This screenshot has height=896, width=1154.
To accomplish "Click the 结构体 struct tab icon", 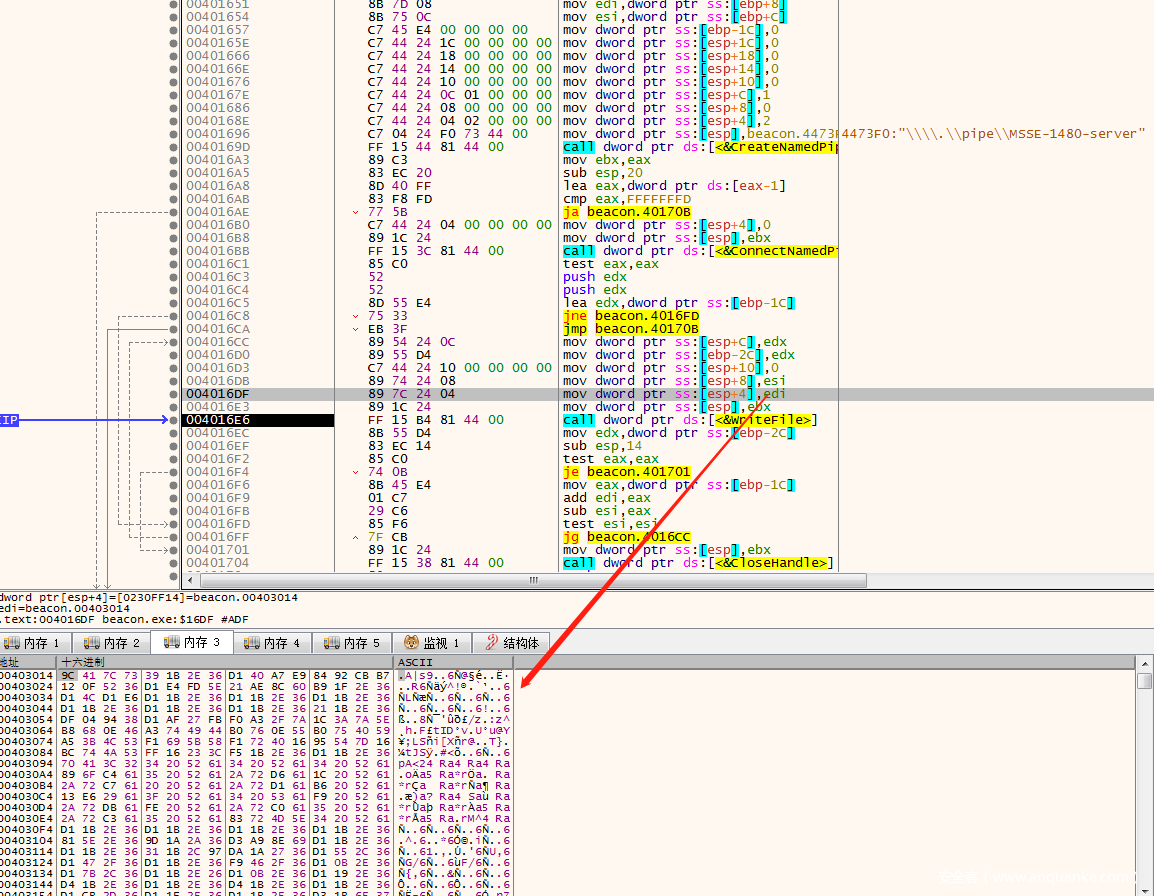I will point(491,643).
